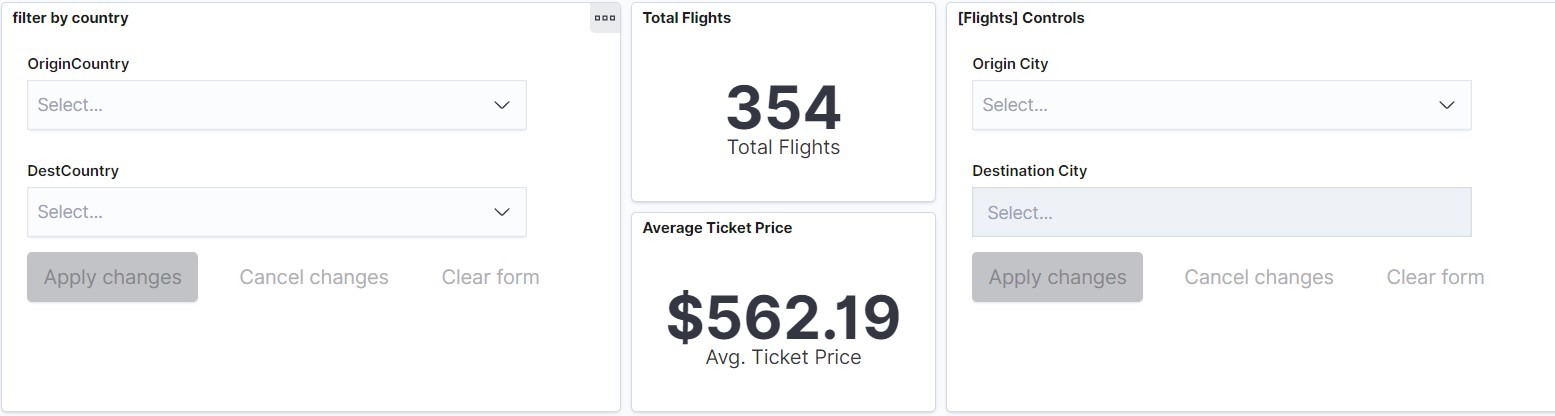
Task: Expand the OriginCountry select box placeholder
Action: 70,105
